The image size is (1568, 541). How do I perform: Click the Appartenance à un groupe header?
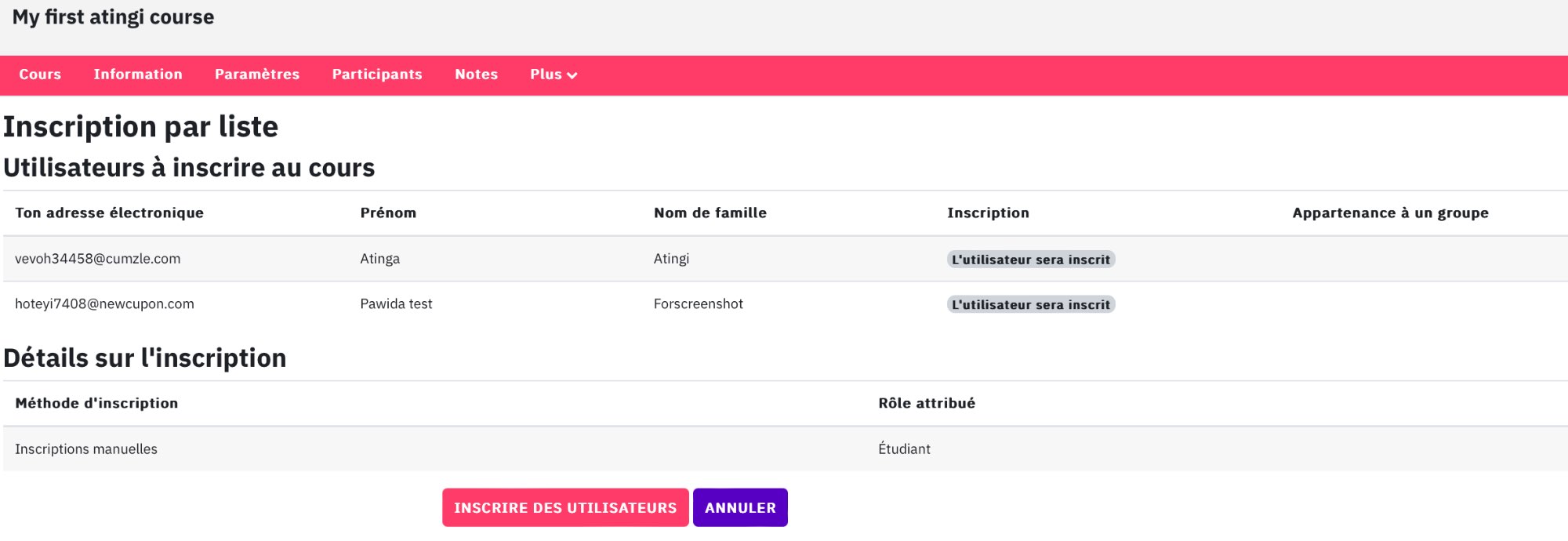pos(1391,213)
